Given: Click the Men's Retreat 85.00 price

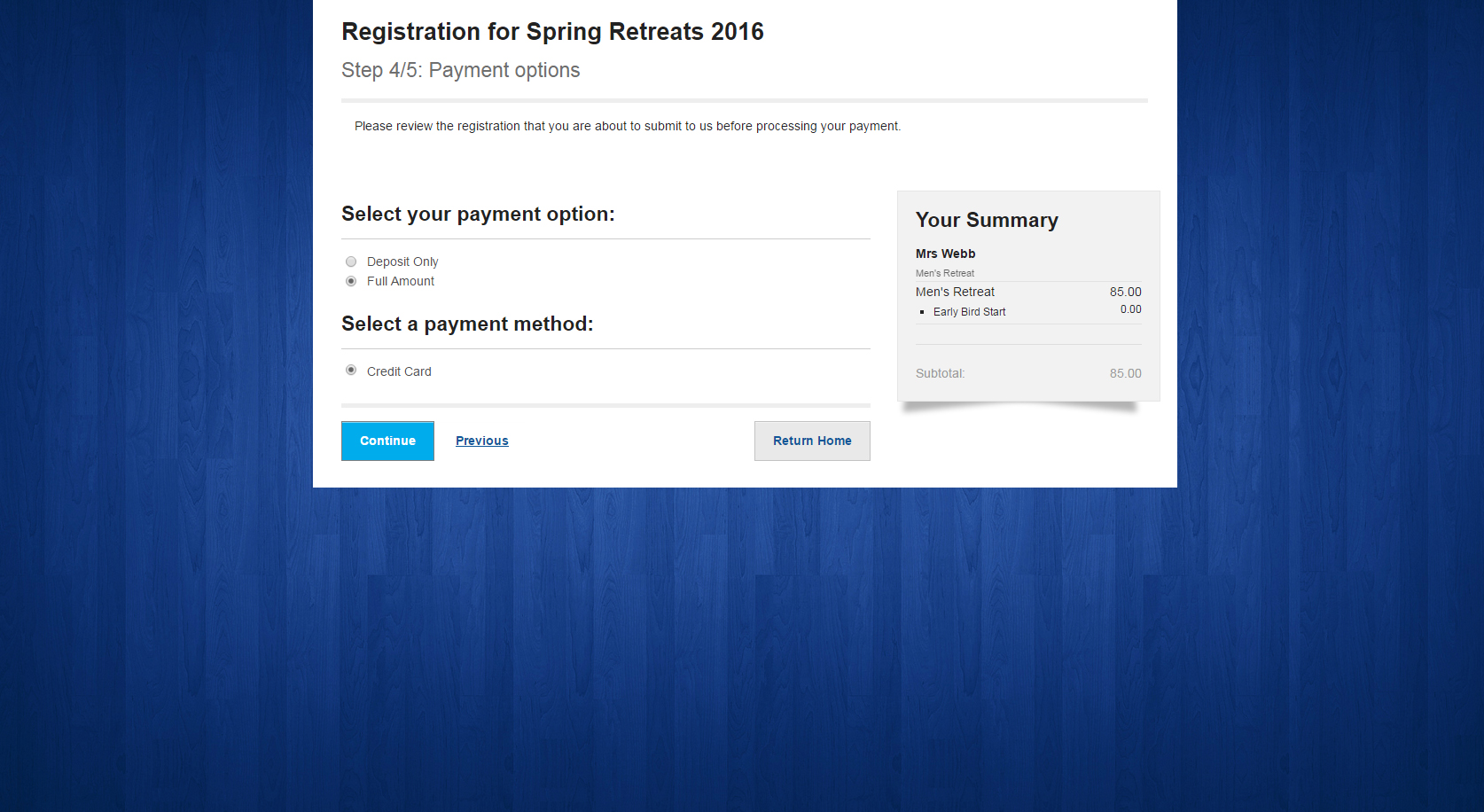Looking at the screenshot, I should click(1125, 292).
